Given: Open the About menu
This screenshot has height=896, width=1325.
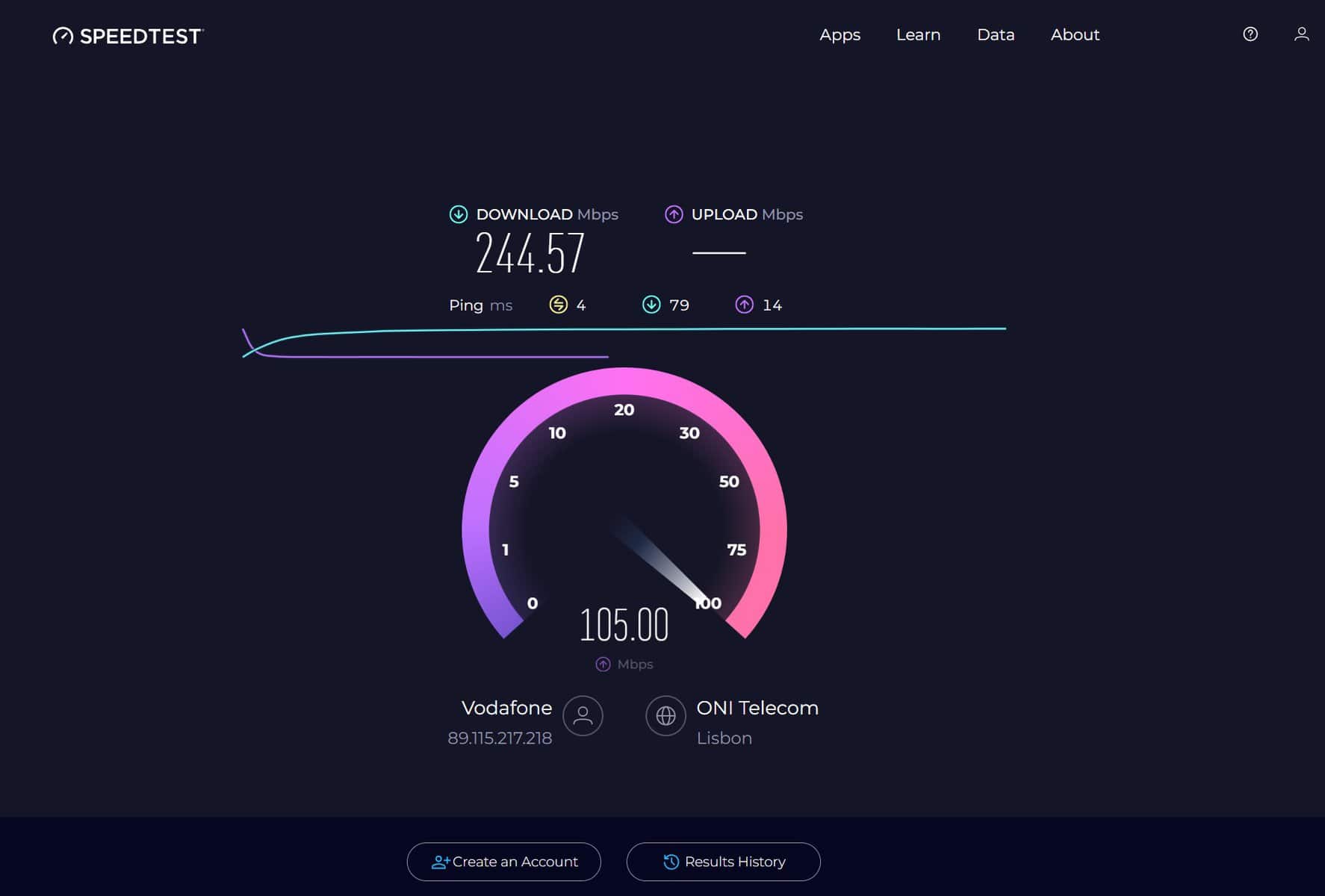Looking at the screenshot, I should (x=1075, y=35).
